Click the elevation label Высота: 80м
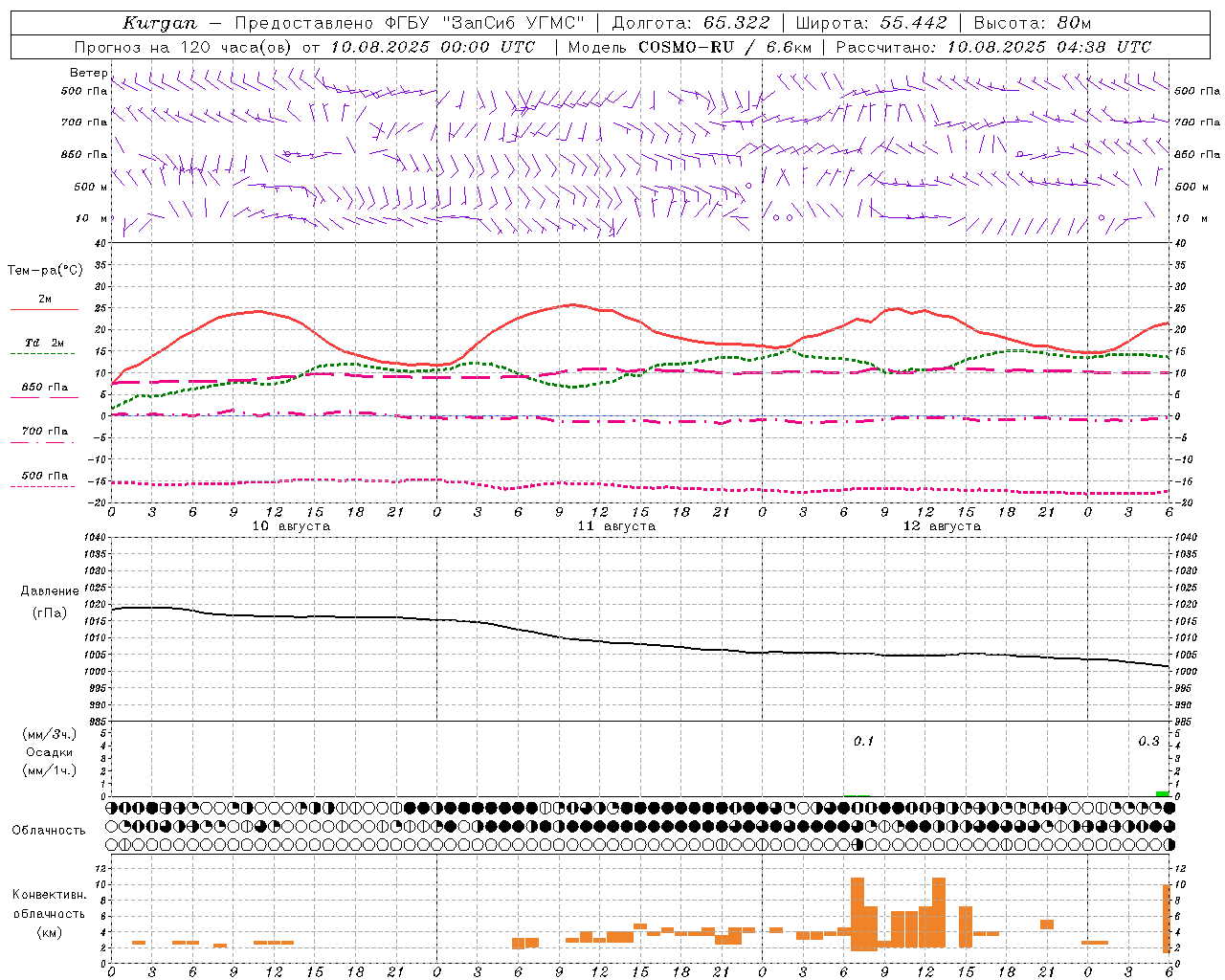 1032,23
